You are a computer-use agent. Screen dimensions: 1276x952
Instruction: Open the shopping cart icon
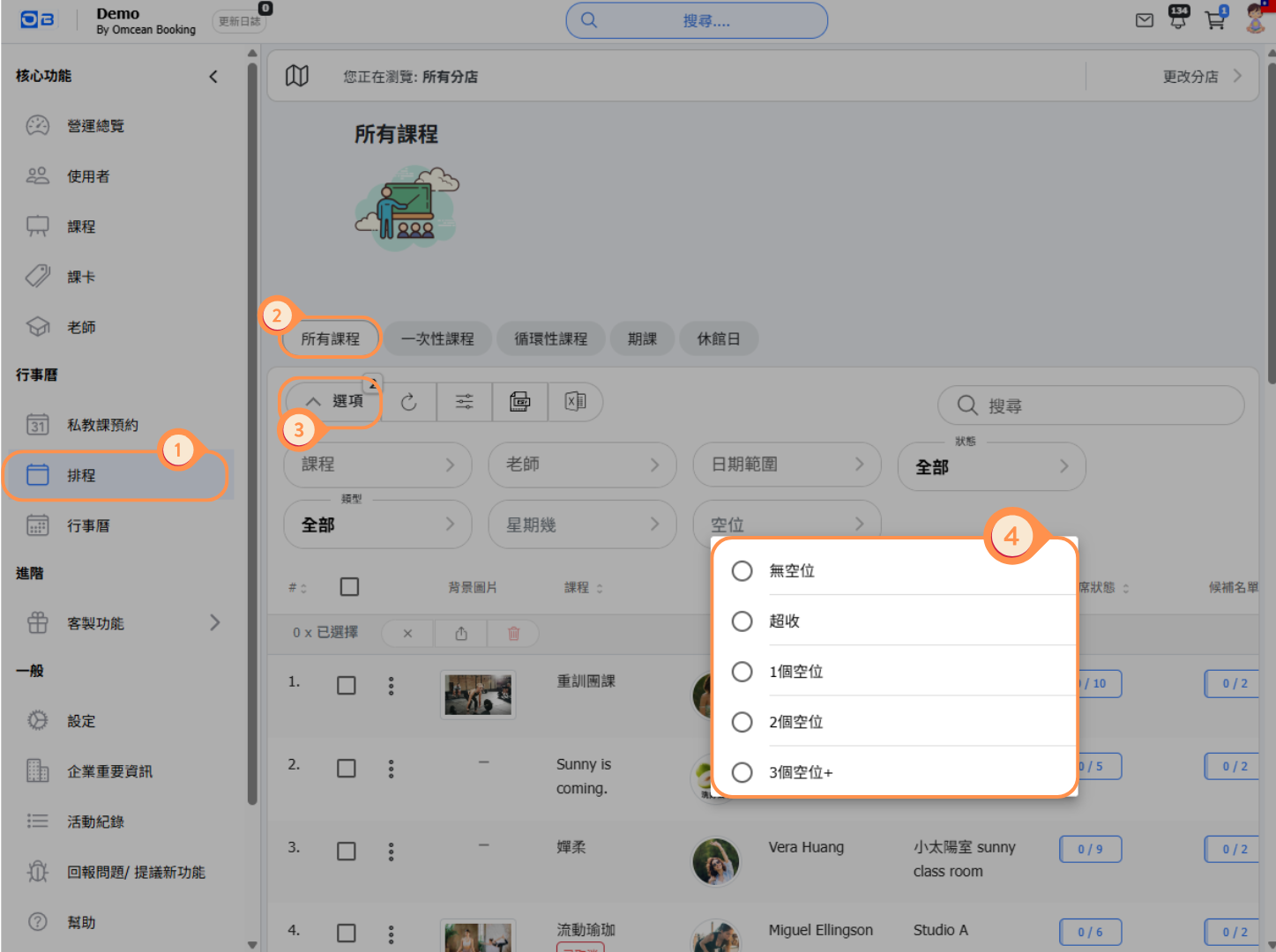click(1215, 20)
